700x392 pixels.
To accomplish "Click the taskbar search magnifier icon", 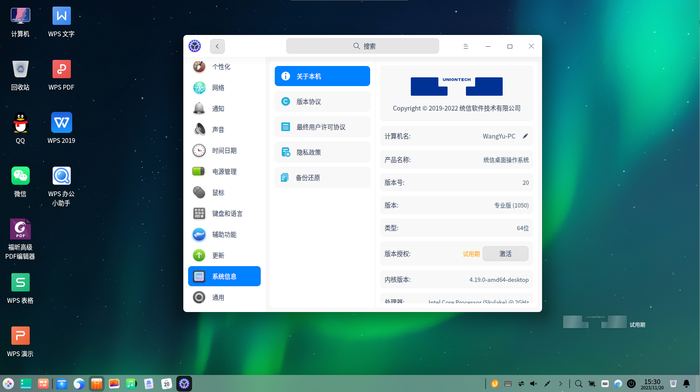I will tap(579, 384).
